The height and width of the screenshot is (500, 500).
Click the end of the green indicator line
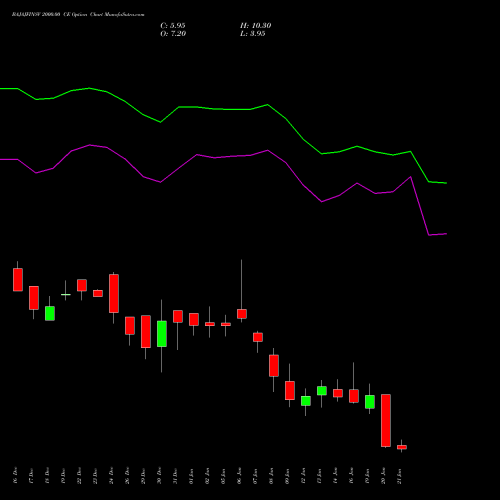click(446, 183)
